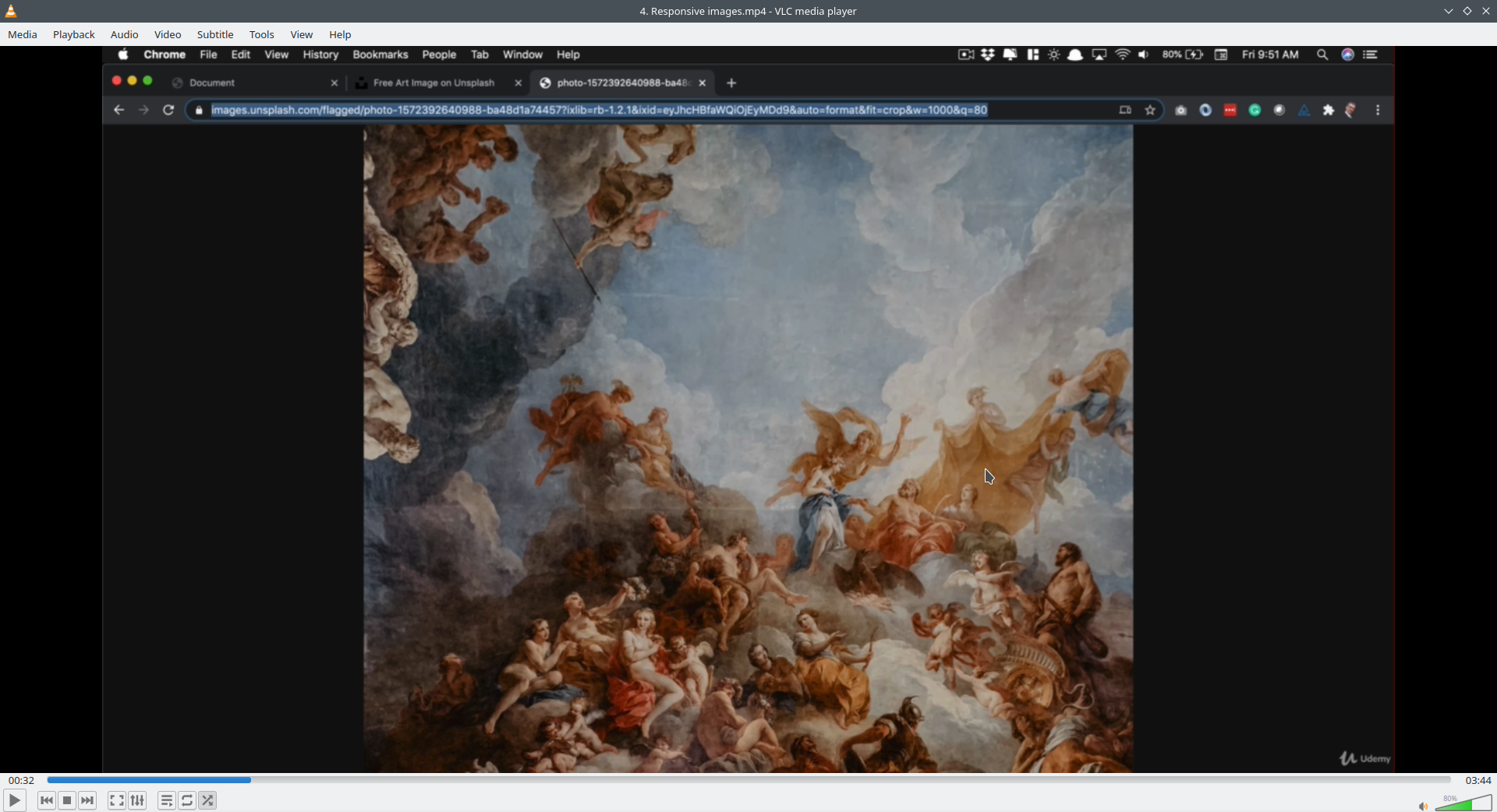This screenshot has width=1497, height=812.
Task: Click File in the Chrome menu bar
Action: [208, 55]
